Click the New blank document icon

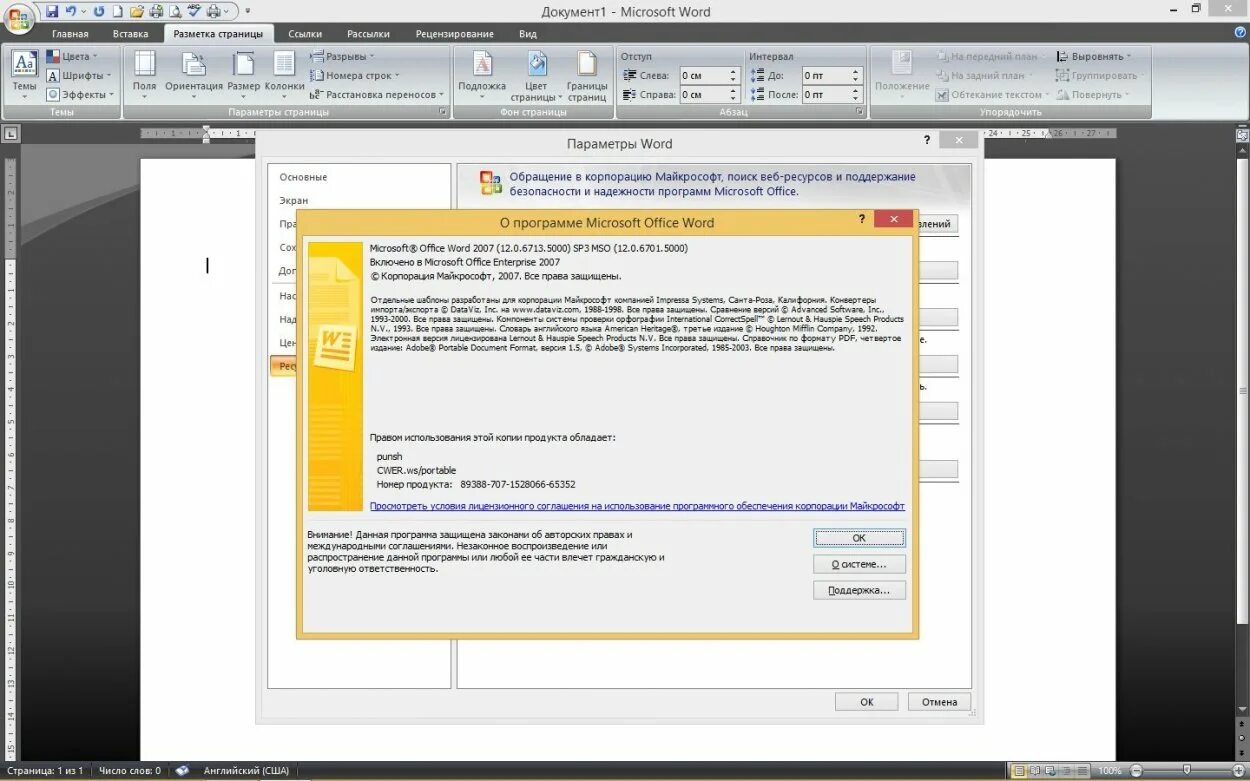pyautogui.click(x=118, y=12)
